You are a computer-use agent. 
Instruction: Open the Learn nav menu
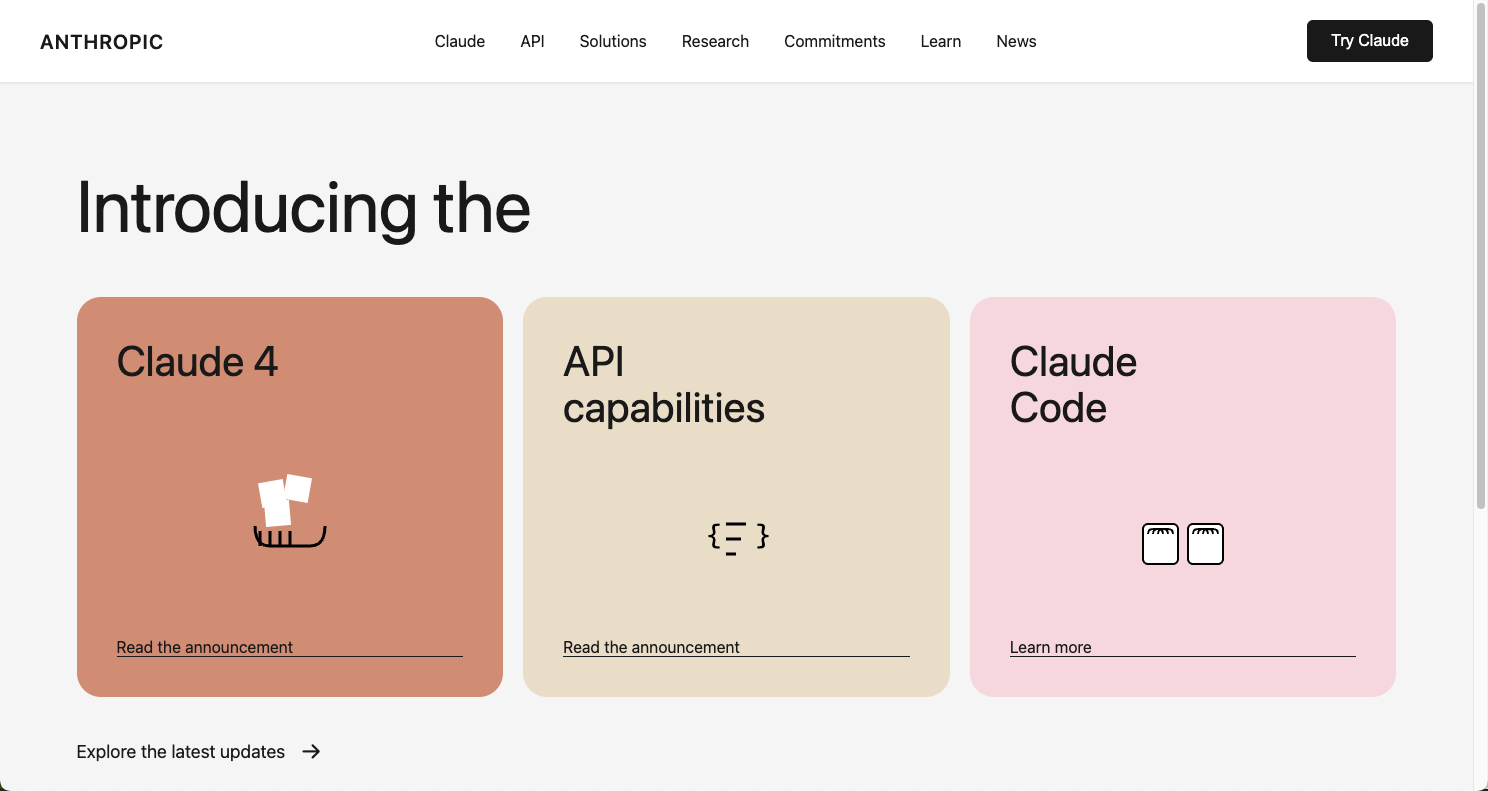pyautogui.click(x=941, y=41)
